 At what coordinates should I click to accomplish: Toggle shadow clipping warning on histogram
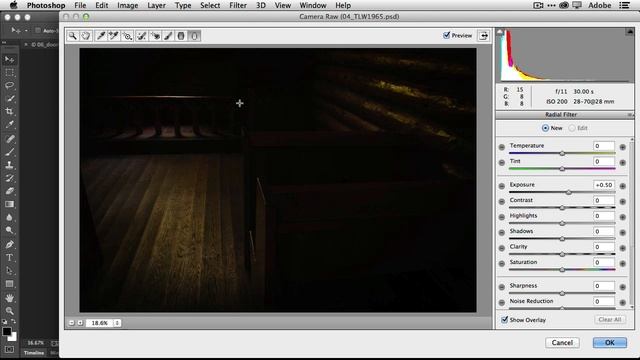click(x=500, y=32)
